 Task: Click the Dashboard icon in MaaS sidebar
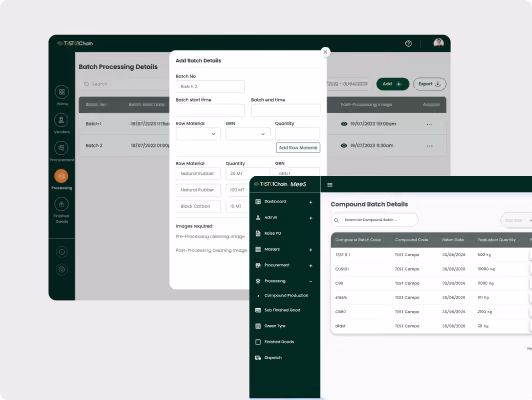point(258,202)
